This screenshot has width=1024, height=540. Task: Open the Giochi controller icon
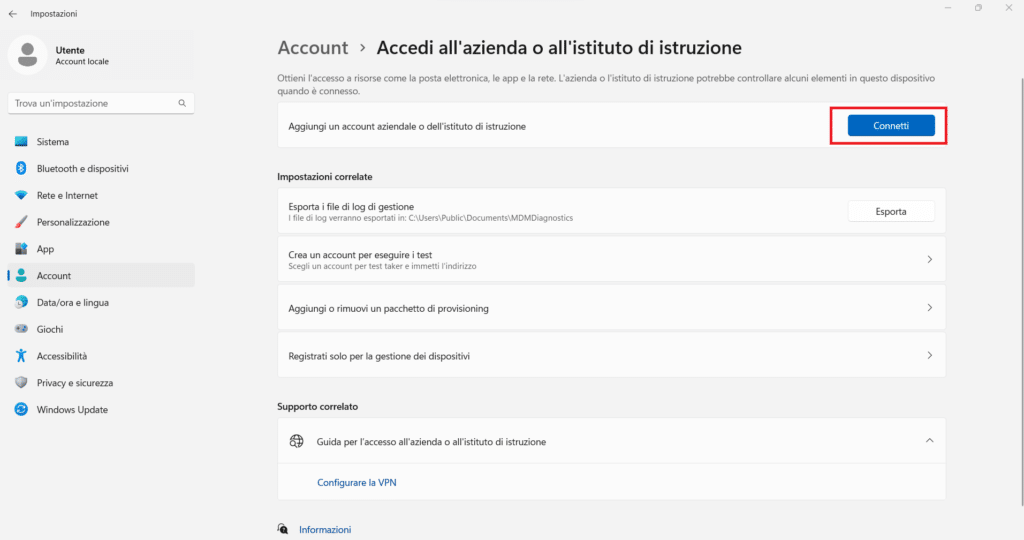click(21, 329)
